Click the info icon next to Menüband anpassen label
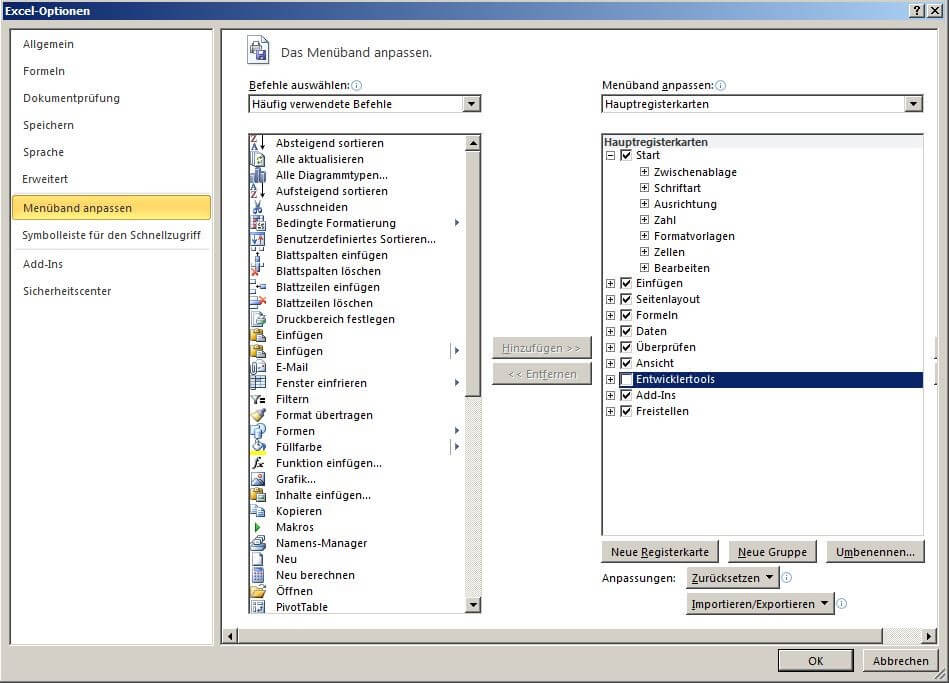The height and width of the screenshot is (683, 949). (x=720, y=85)
